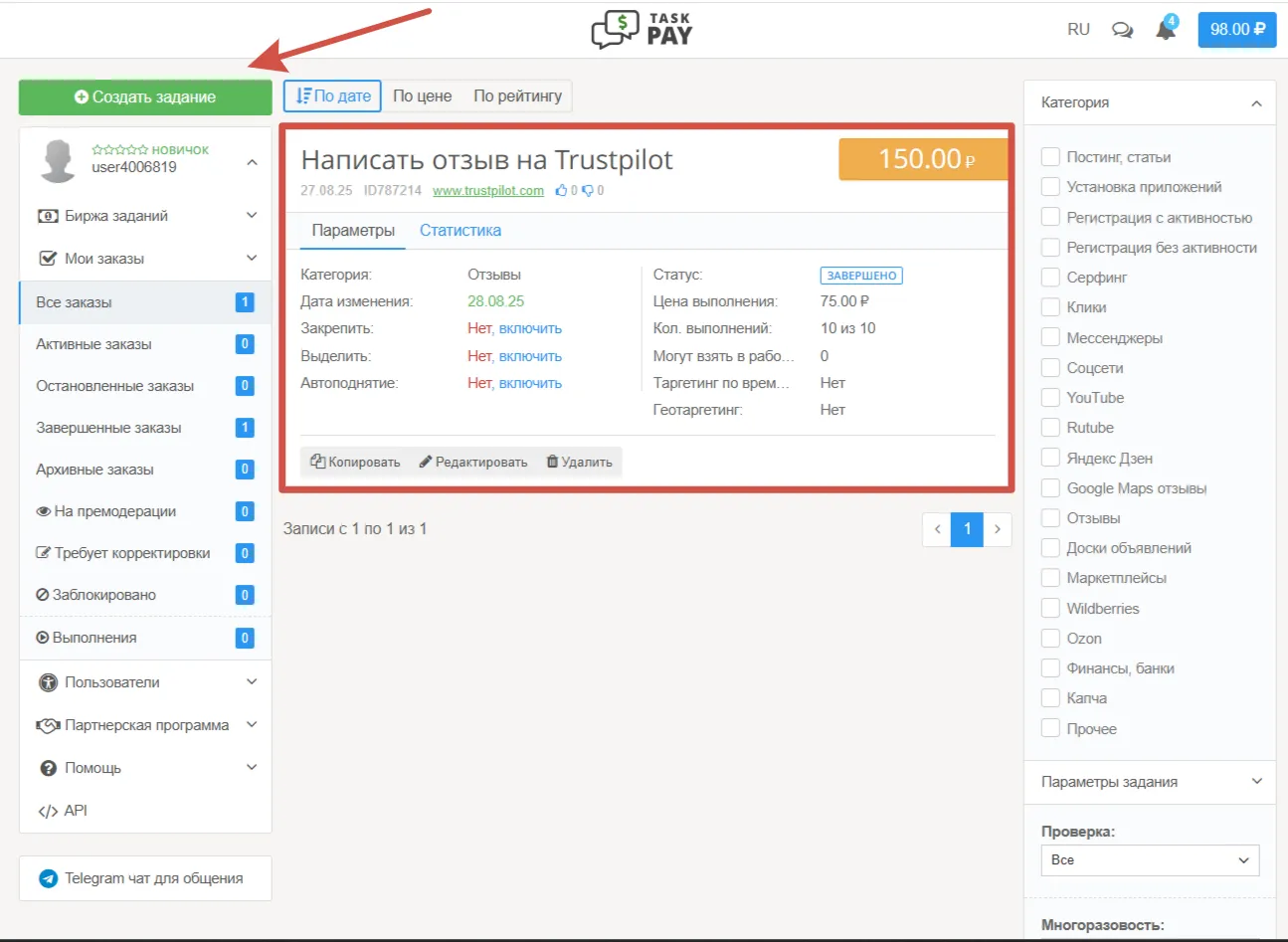Viewport: 1288px width, 942px height.
Task: Click the Telegram icon in chat box
Action: 48,878
